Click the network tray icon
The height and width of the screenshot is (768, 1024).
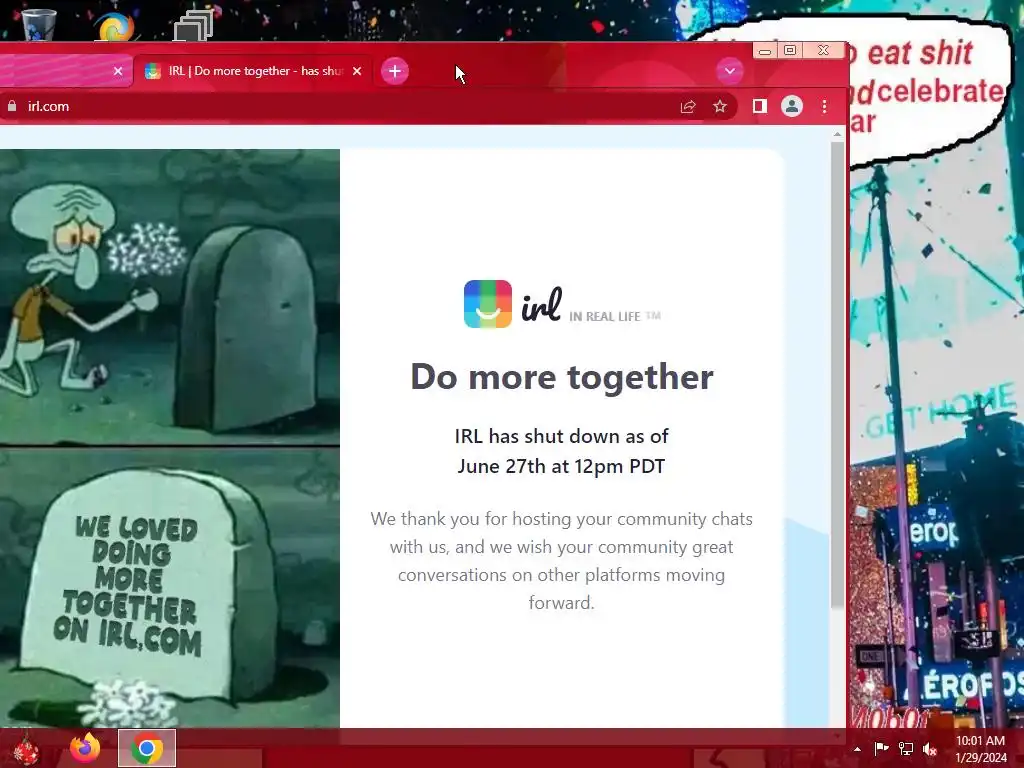click(905, 749)
